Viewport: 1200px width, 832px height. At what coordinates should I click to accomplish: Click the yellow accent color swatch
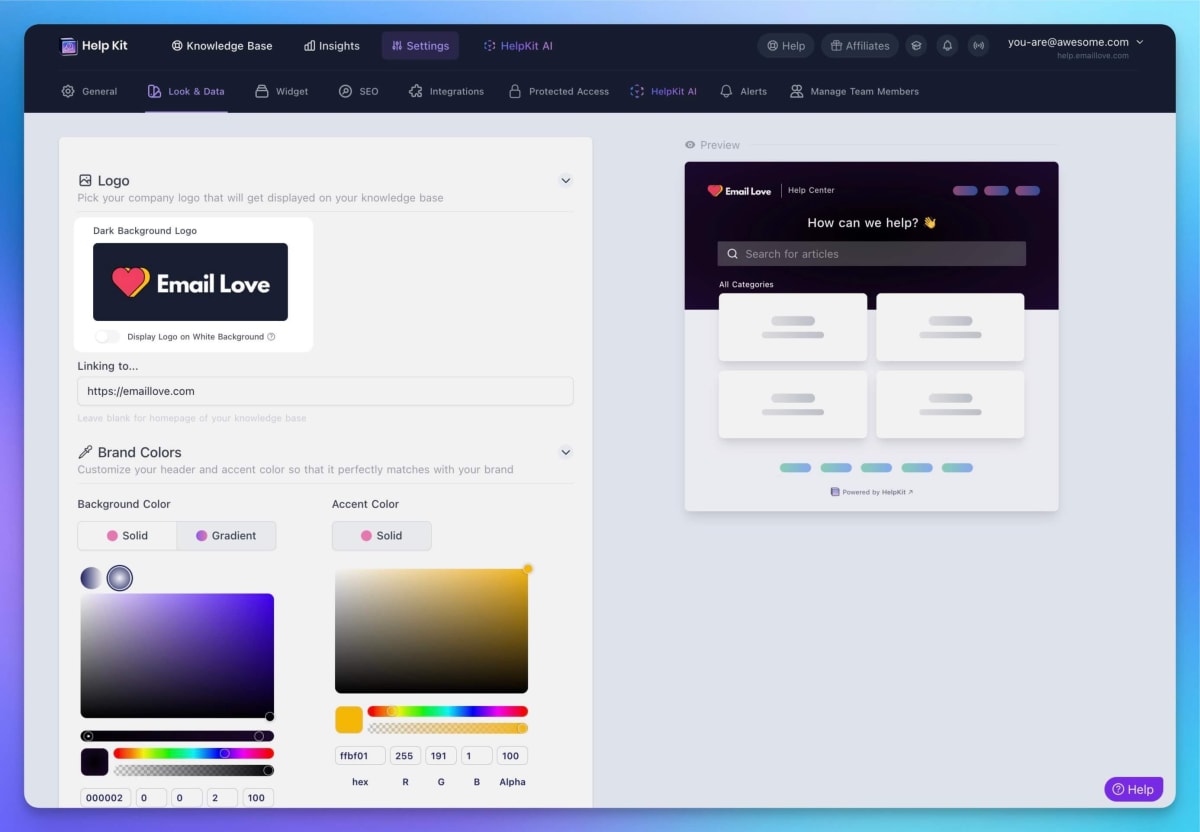coord(349,719)
